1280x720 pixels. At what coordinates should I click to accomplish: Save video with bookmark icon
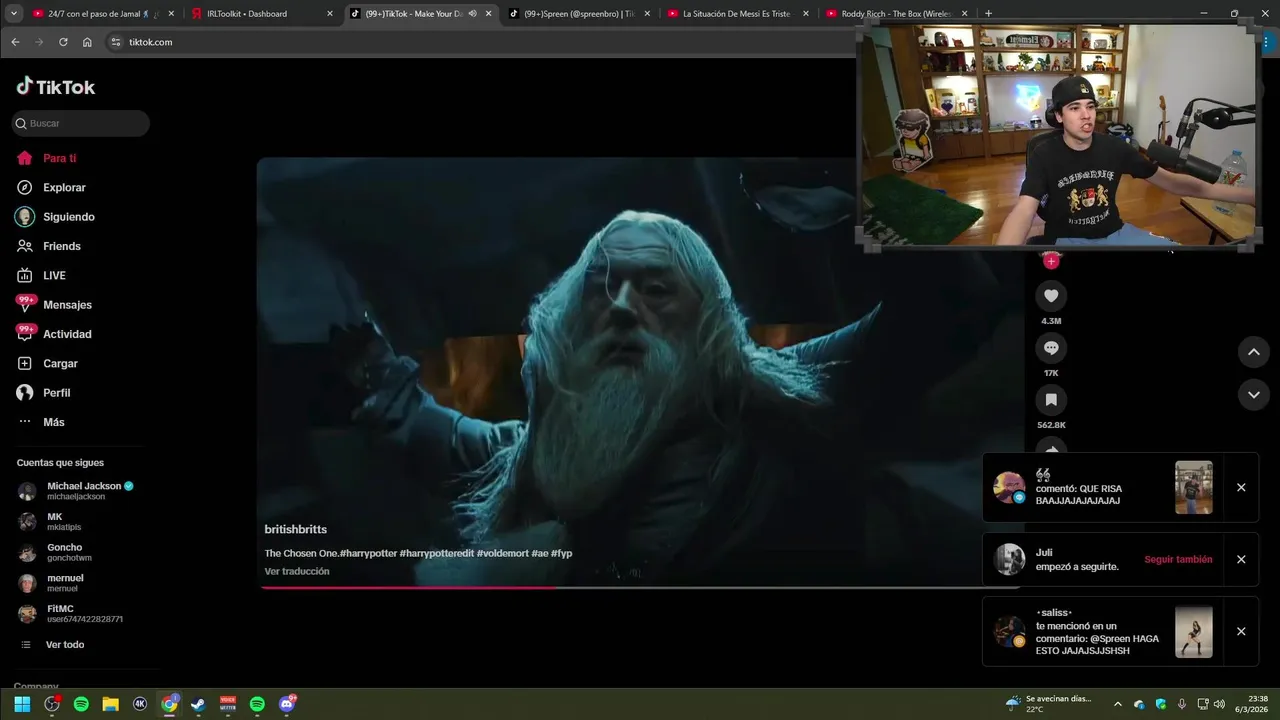point(1051,400)
